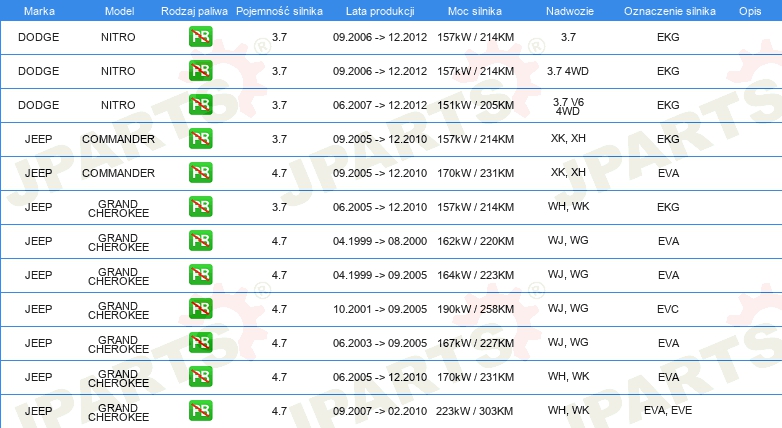The image size is (782, 428).
Task: Click the Nadwozie column header
Action: pyautogui.click(x=570, y=11)
